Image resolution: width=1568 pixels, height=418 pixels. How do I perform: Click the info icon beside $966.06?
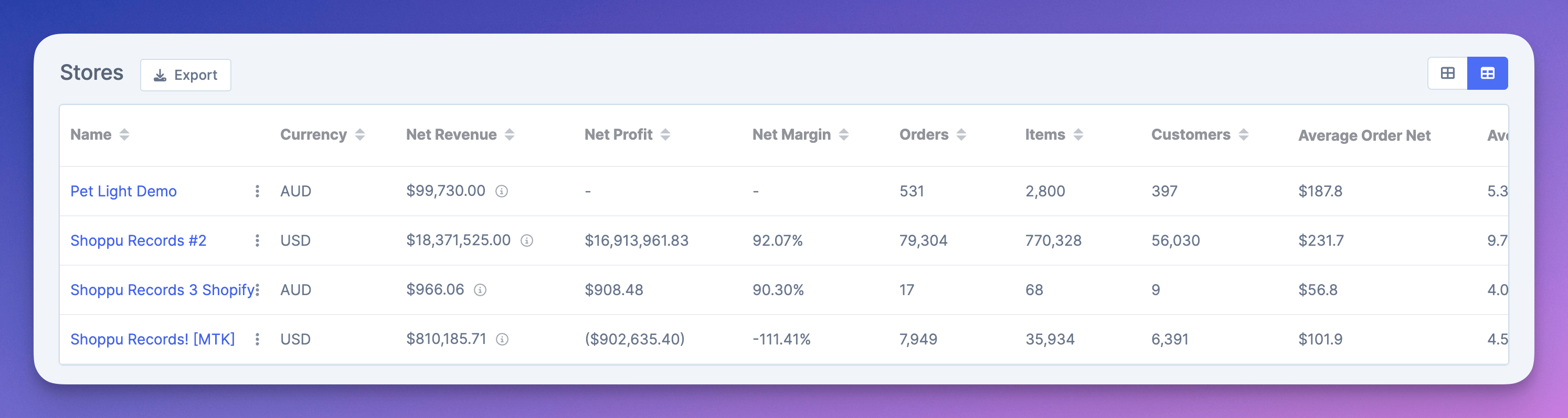[480, 290]
